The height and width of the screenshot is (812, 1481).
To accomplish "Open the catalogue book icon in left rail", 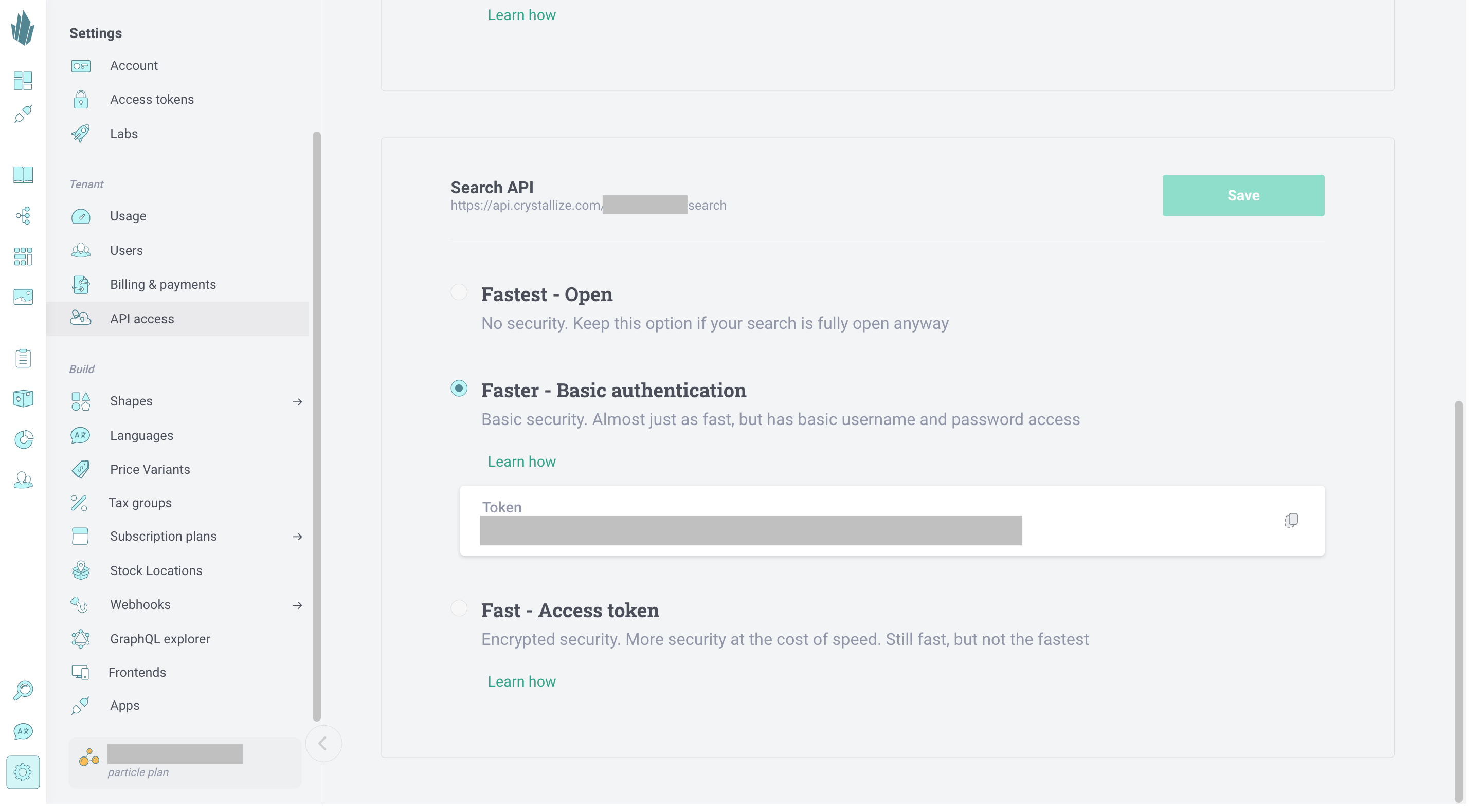I will pyautogui.click(x=23, y=174).
